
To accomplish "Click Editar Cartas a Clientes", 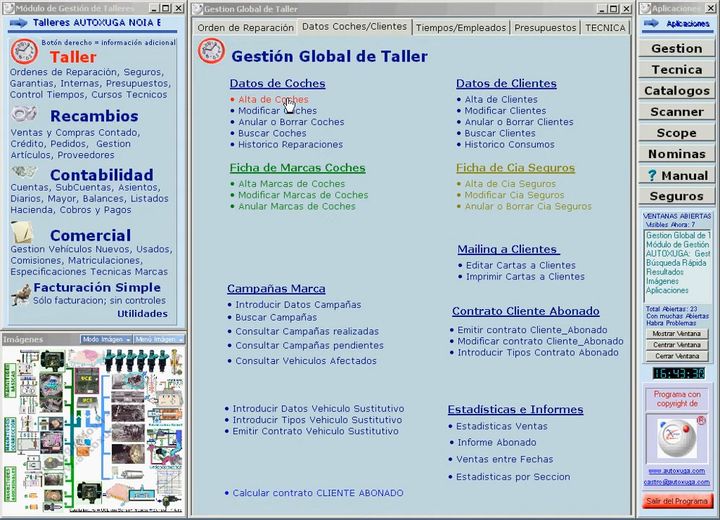I will point(521,265).
